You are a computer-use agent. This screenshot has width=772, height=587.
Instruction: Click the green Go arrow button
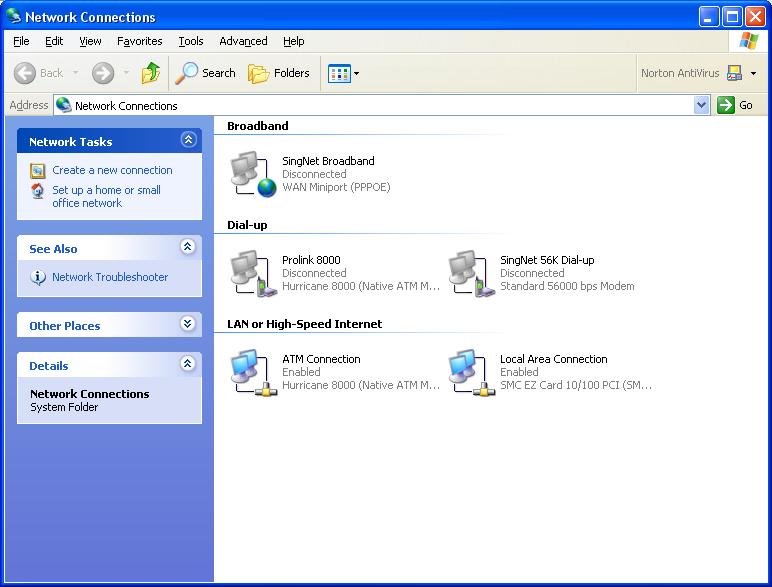click(x=725, y=105)
